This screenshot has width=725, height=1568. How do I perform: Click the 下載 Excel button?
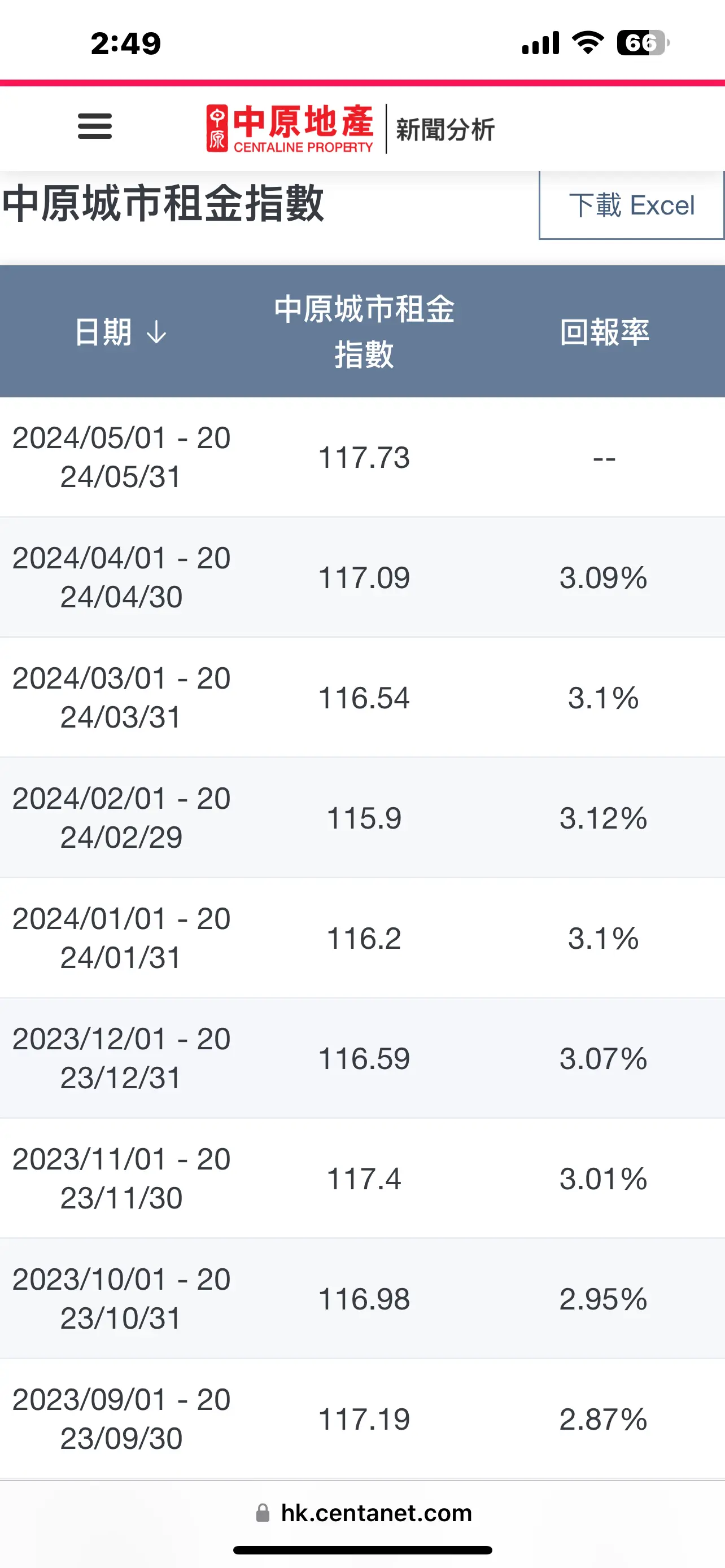coord(632,205)
